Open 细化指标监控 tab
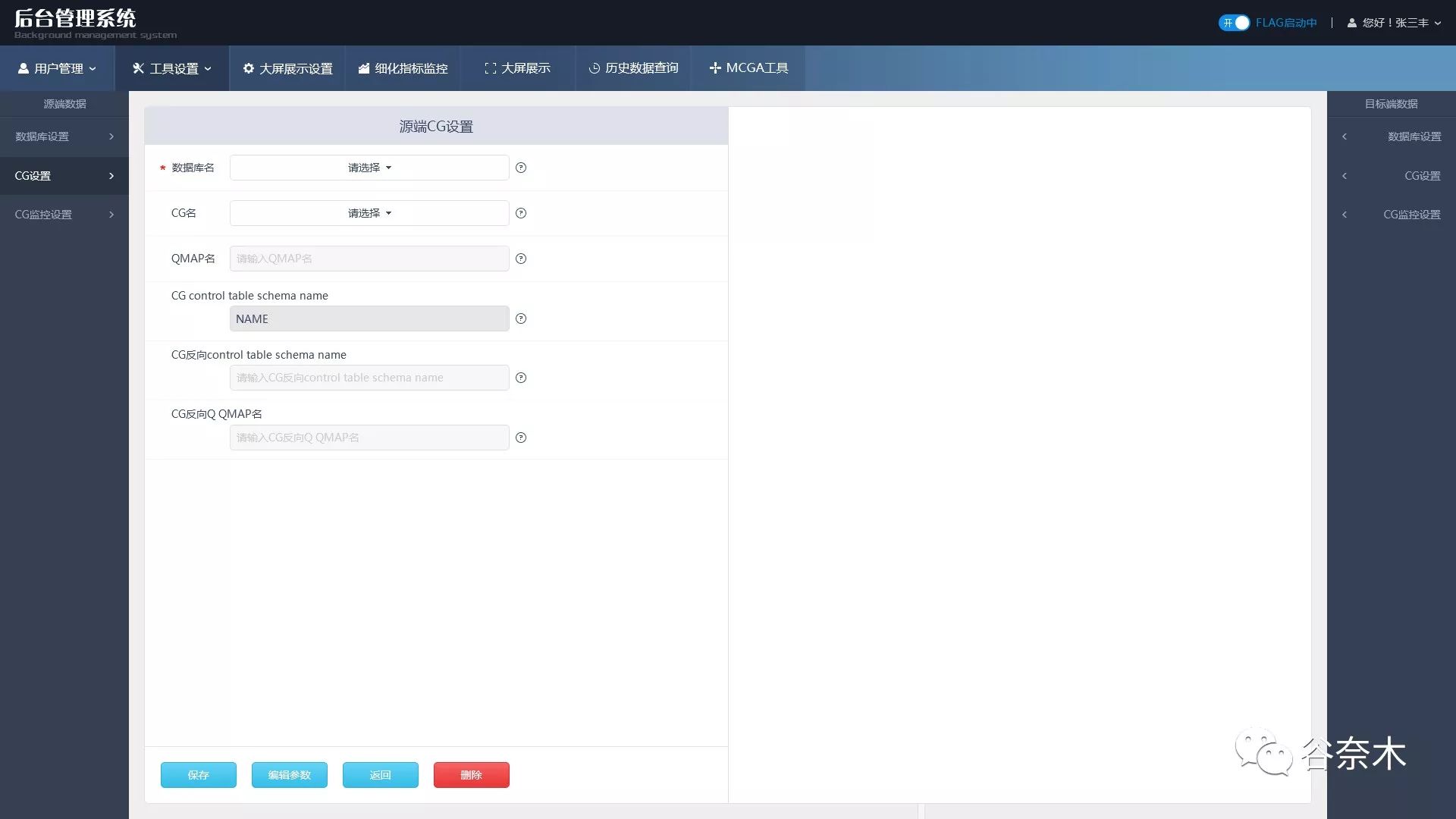Viewport: 1456px width, 819px height. point(403,68)
